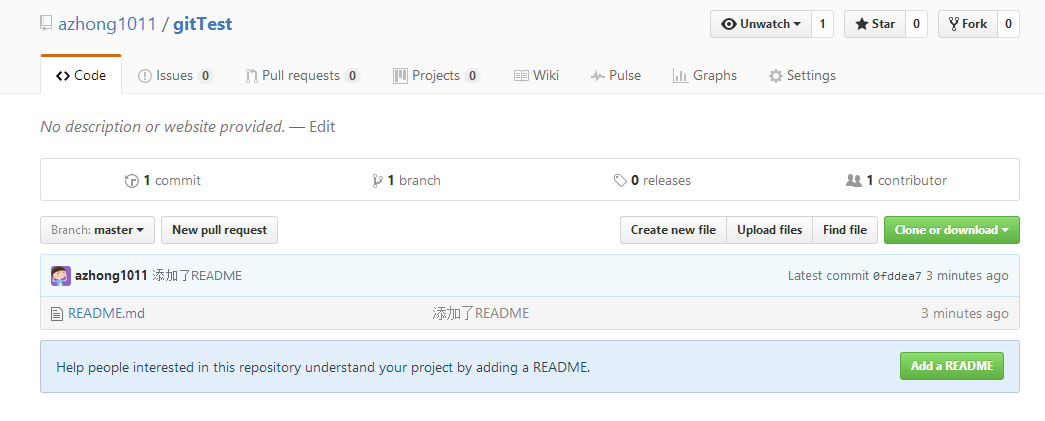This screenshot has width=1045, height=421.
Task: View the Pulse tab
Action: [616, 76]
